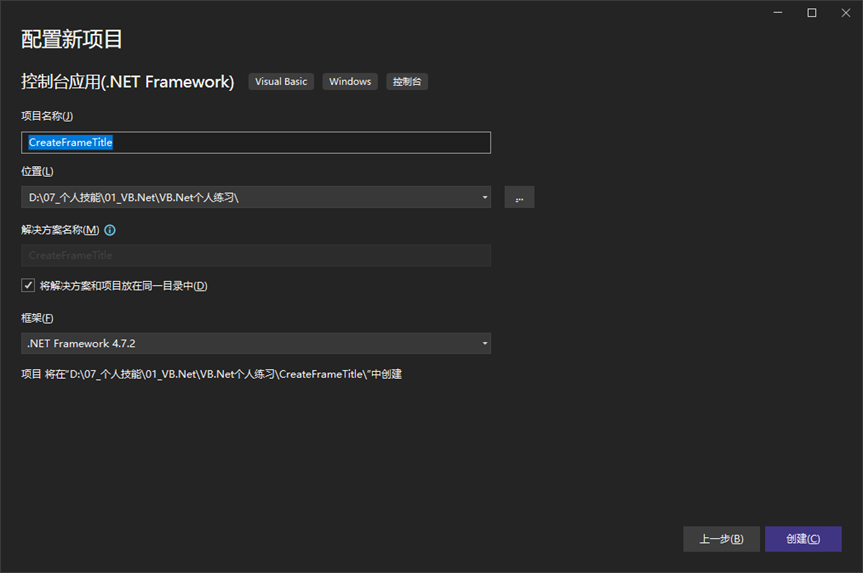Click the browse "..." button for location

(x=520, y=197)
